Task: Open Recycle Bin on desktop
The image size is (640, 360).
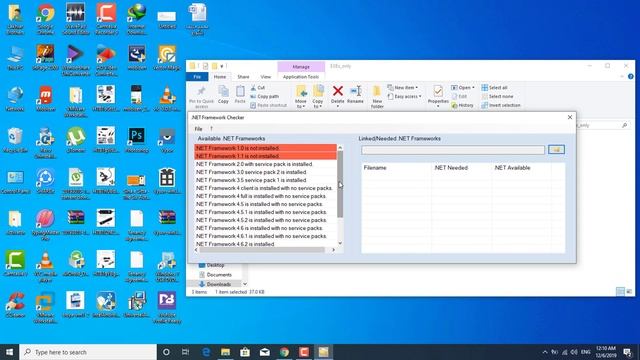Action: 15,140
